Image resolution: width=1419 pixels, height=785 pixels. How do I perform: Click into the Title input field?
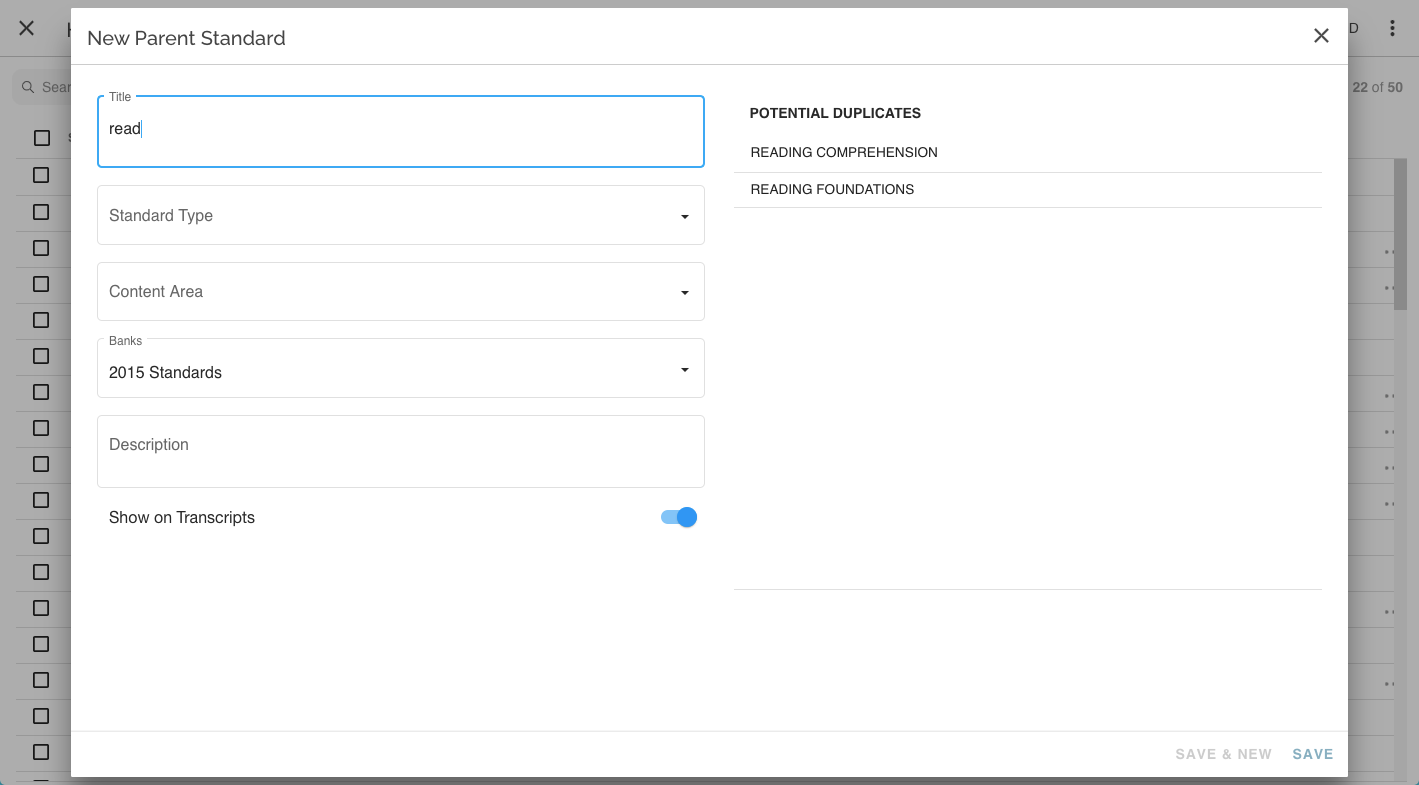tap(401, 131)
